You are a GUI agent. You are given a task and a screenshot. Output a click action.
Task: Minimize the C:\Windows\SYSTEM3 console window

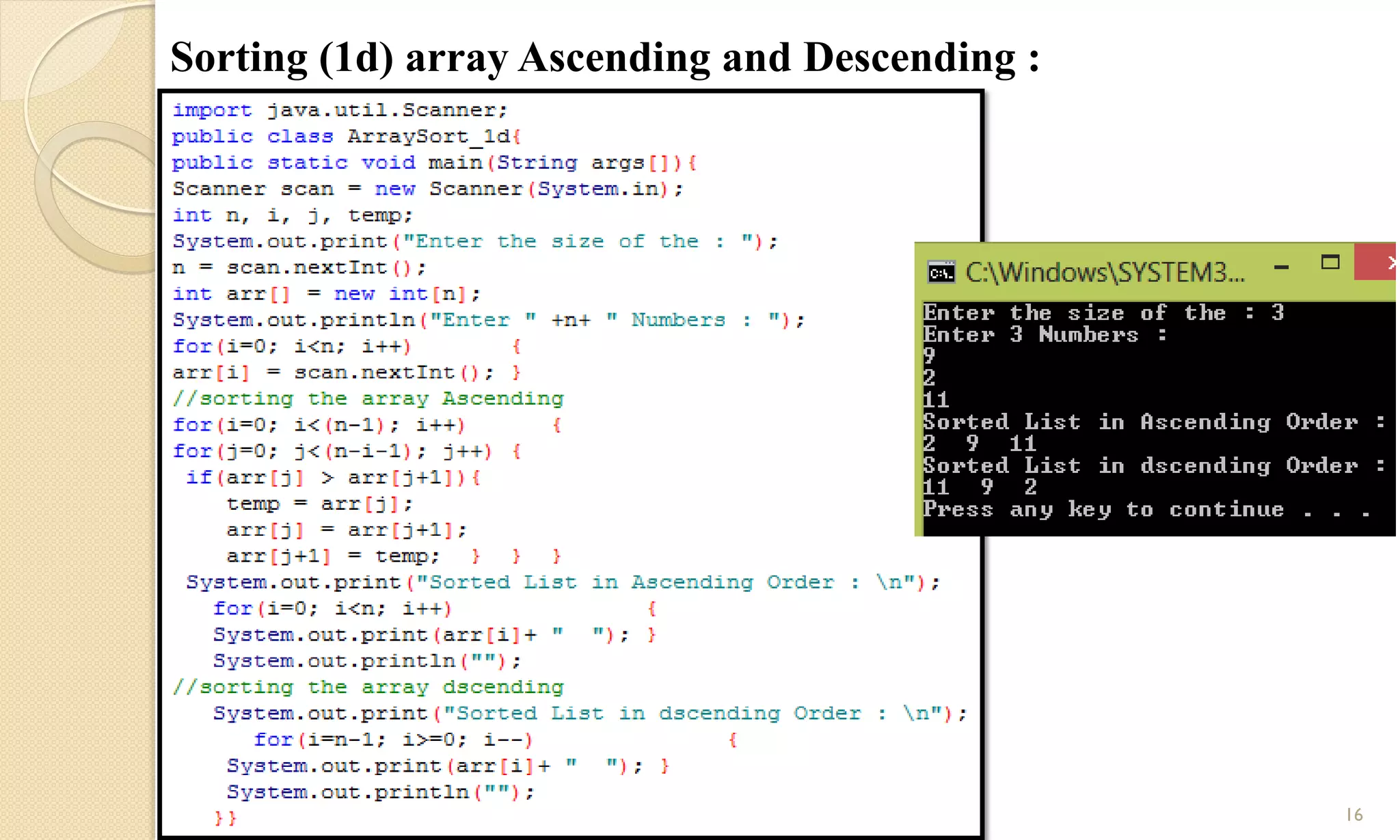click(x=1281, y=267)
